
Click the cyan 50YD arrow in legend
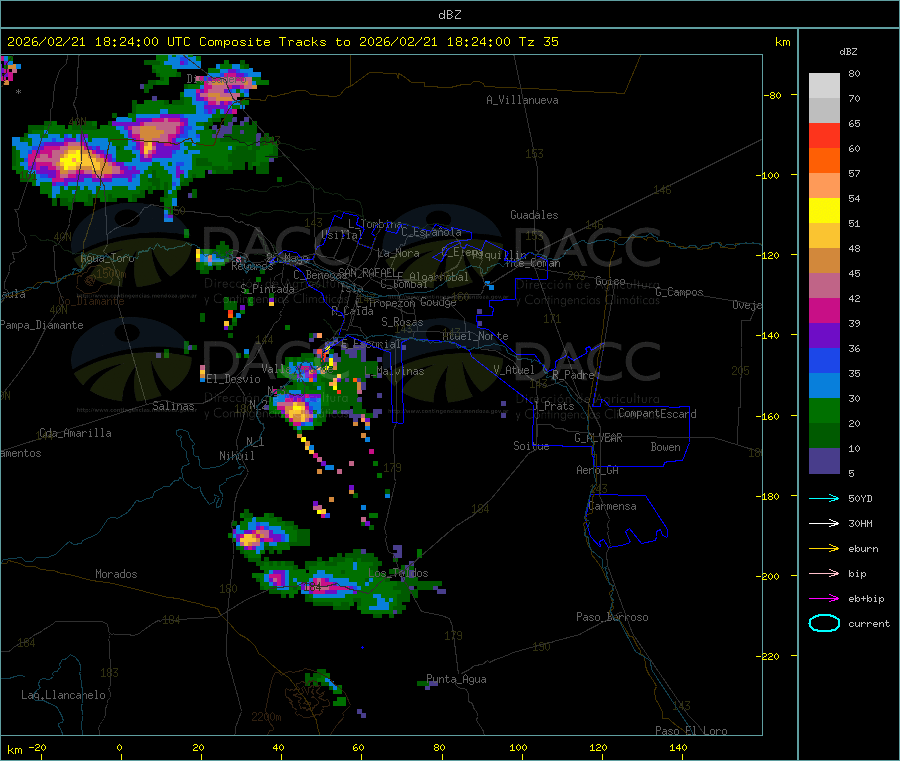[x=824, y=498]
